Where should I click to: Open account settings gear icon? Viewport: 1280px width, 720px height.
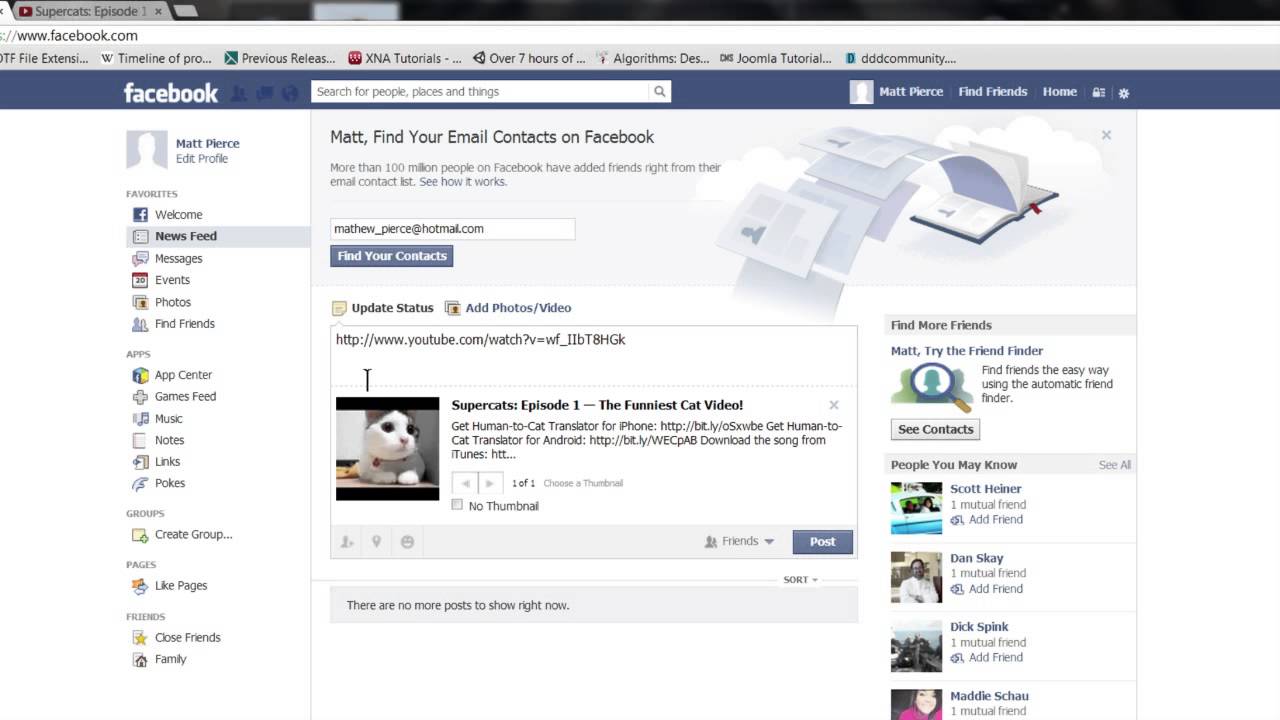coord(1124,92)
